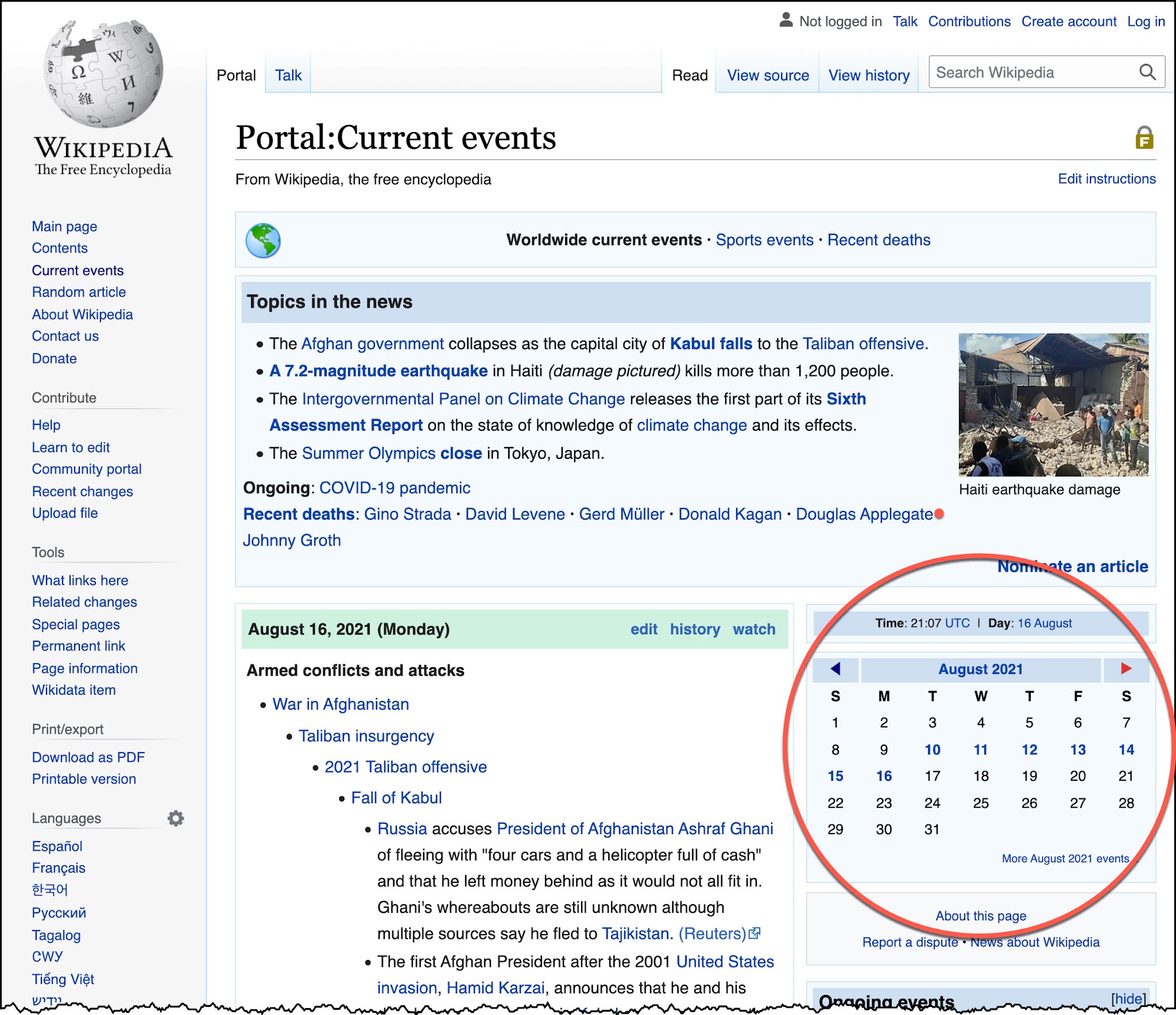Screen dimensions: 1176x1015
Task: Go to next month with red arrow
Action: point(1125,668)
